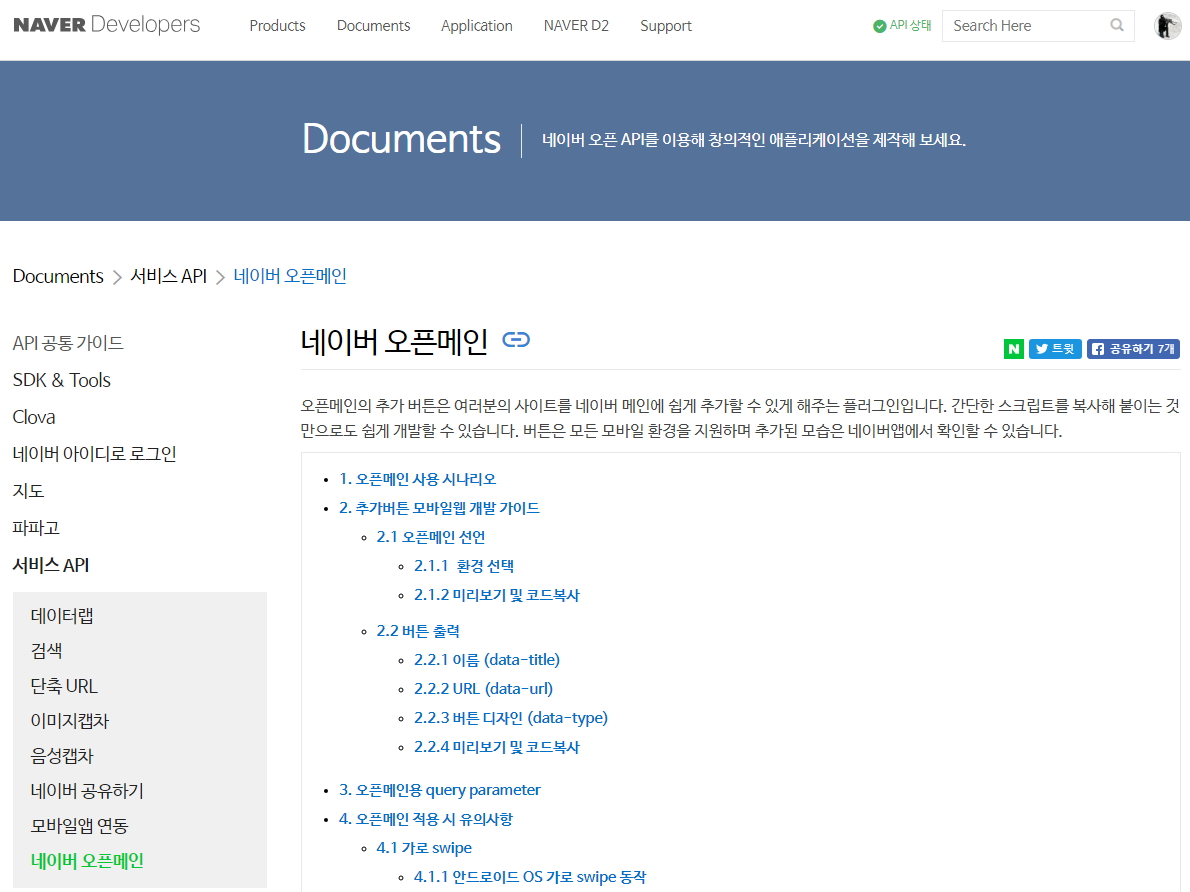This screenshot has height=892, width=1190.
Task: Jump to 2.2.2 URL (data-url)
Action: (x=483, y=689)
